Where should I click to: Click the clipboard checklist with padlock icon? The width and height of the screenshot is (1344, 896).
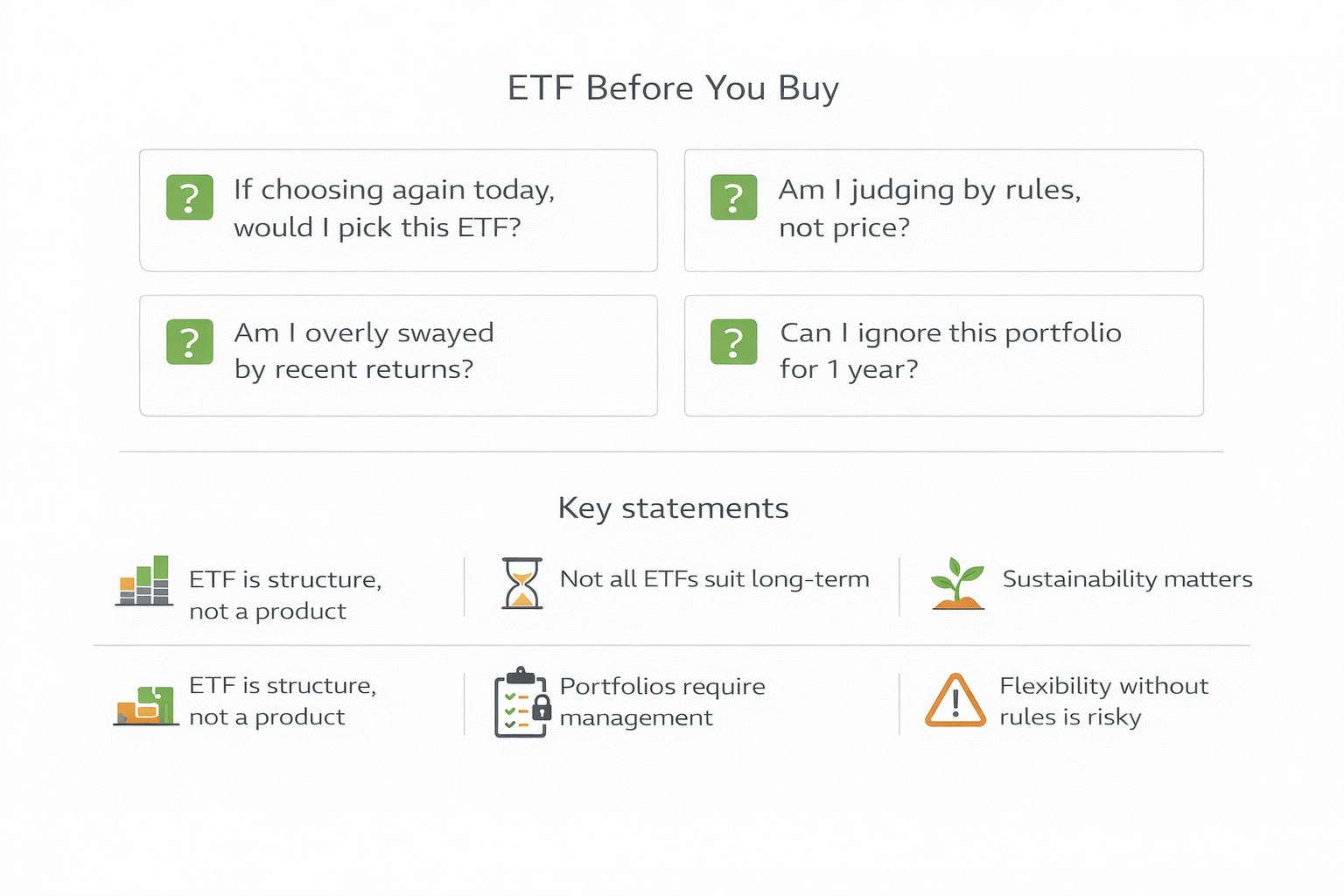[522, 702]
